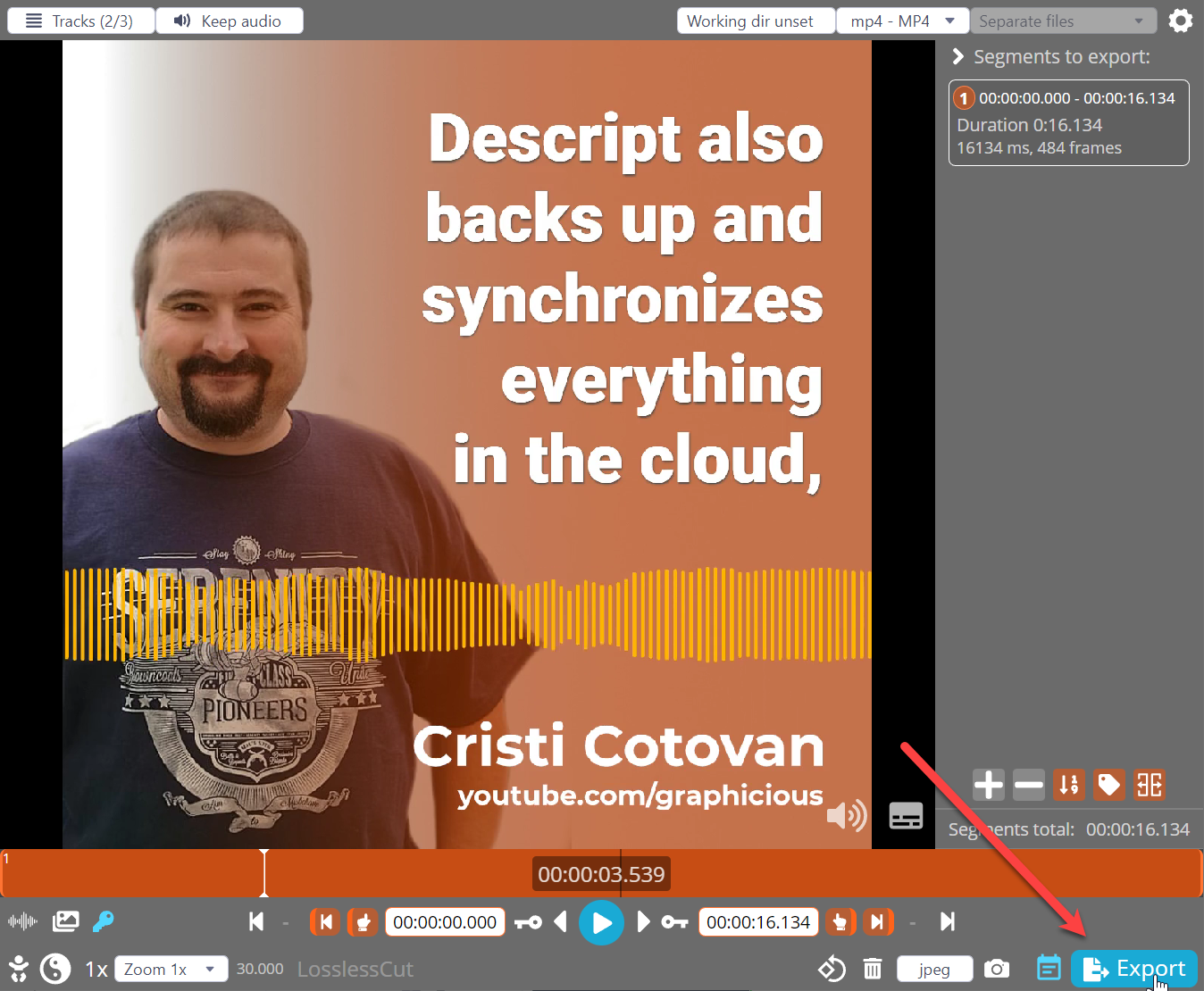Click the Segments total 00:00:16.134 text

pos(1068,829)
